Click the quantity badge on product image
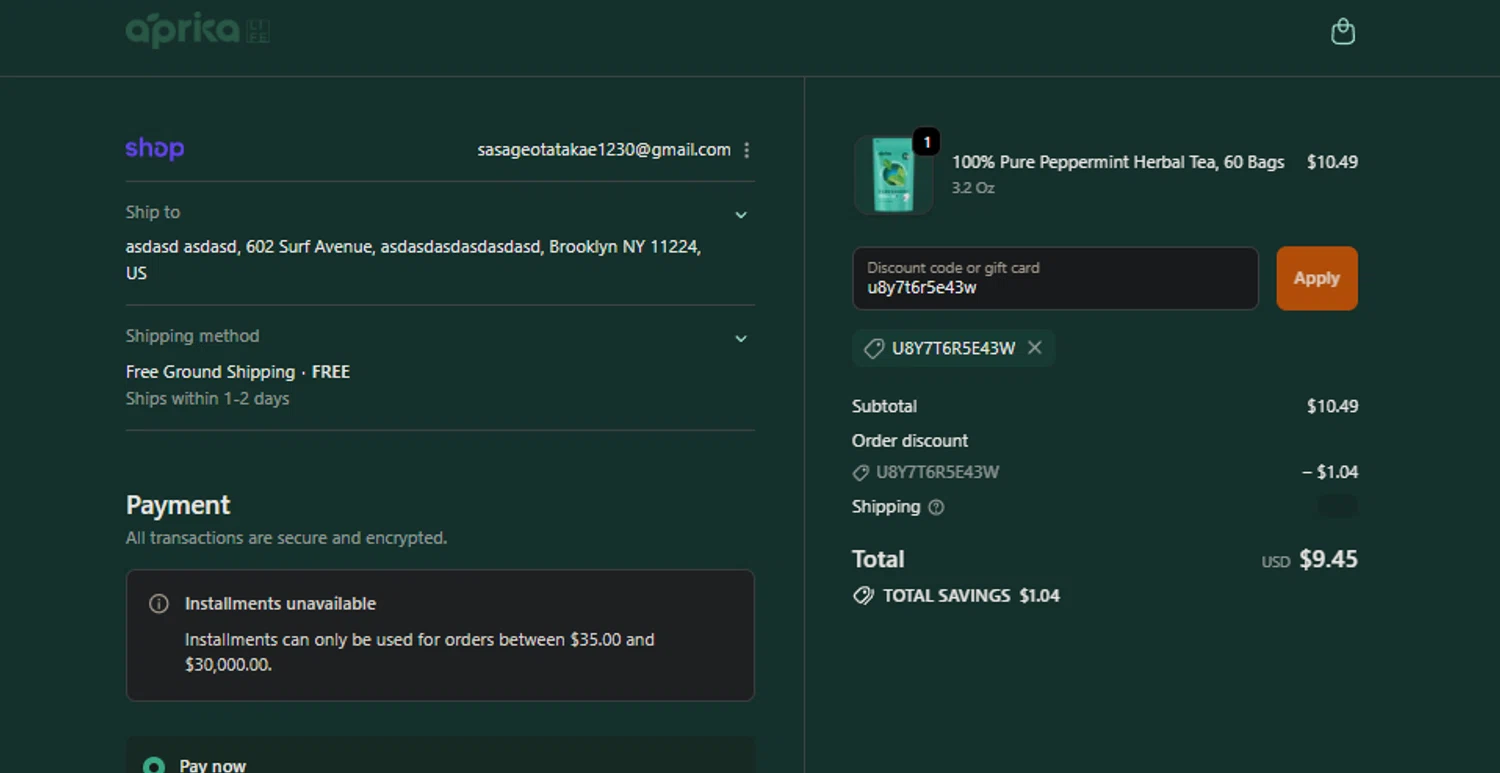This screenshot has width=1500, height=773. tap(927, 142)
